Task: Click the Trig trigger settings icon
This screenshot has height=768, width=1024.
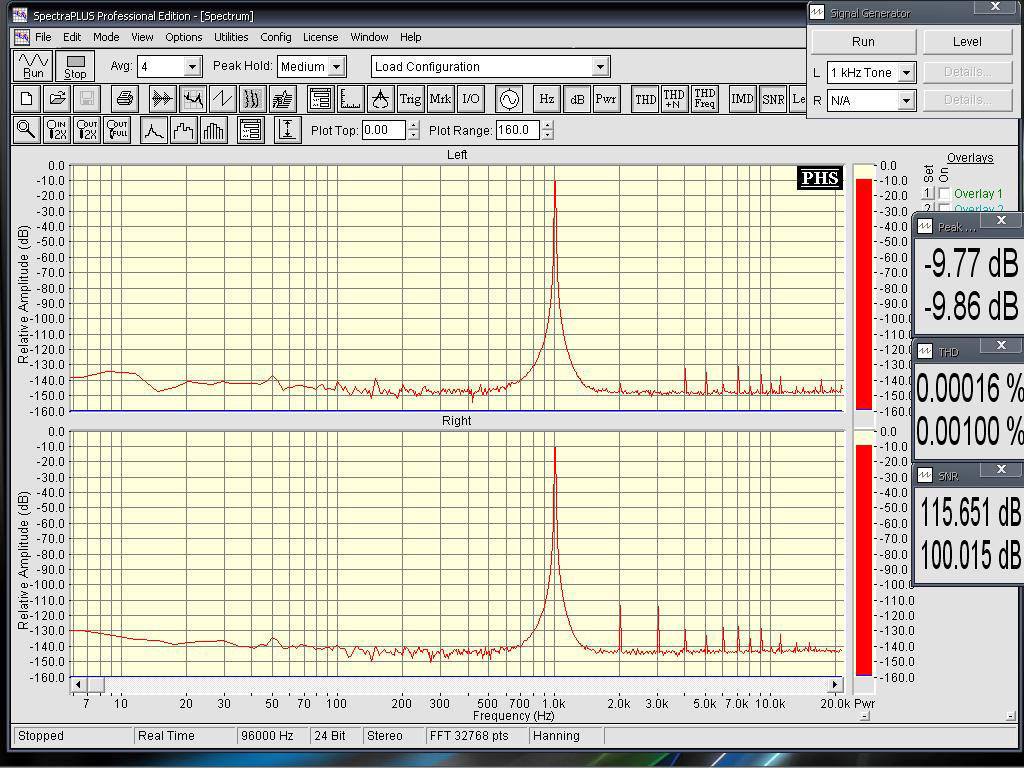Action: (x=410, y=99)
